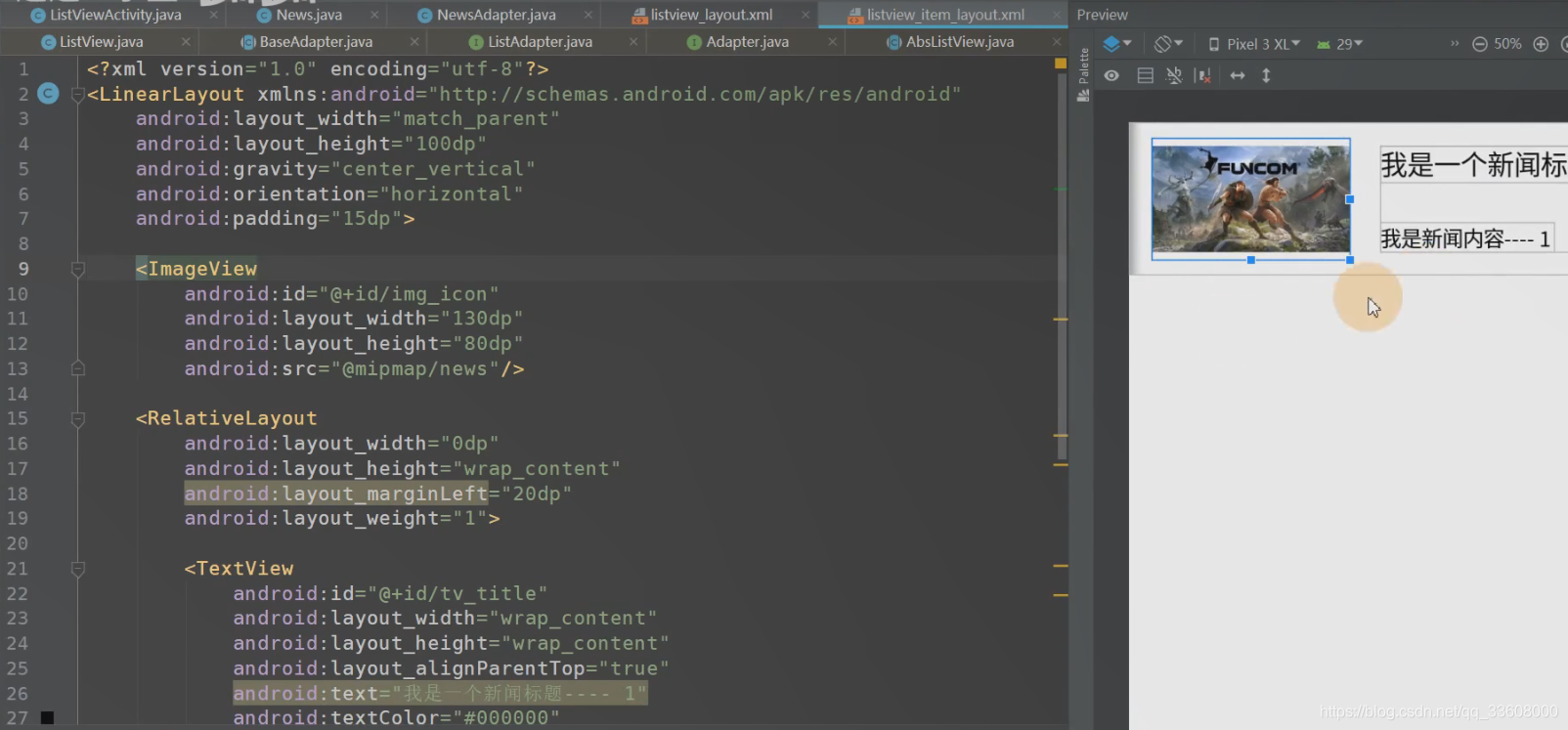Viewport: 1568px width, 730px height.
Task: Select the news title text in preview
Action: click(x=1473, y=165)
